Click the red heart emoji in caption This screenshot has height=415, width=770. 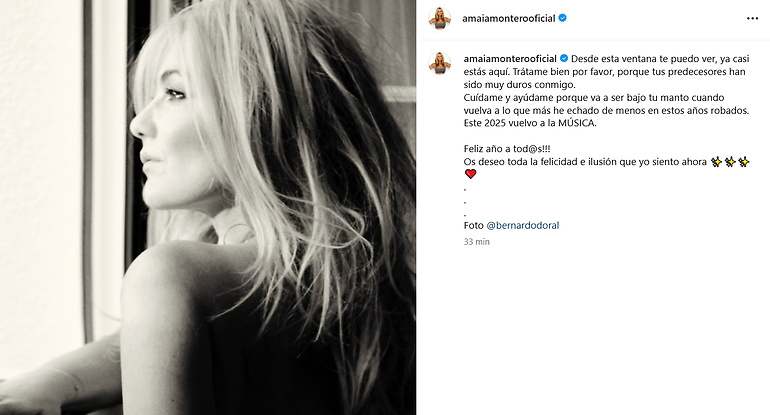[470, 174]
